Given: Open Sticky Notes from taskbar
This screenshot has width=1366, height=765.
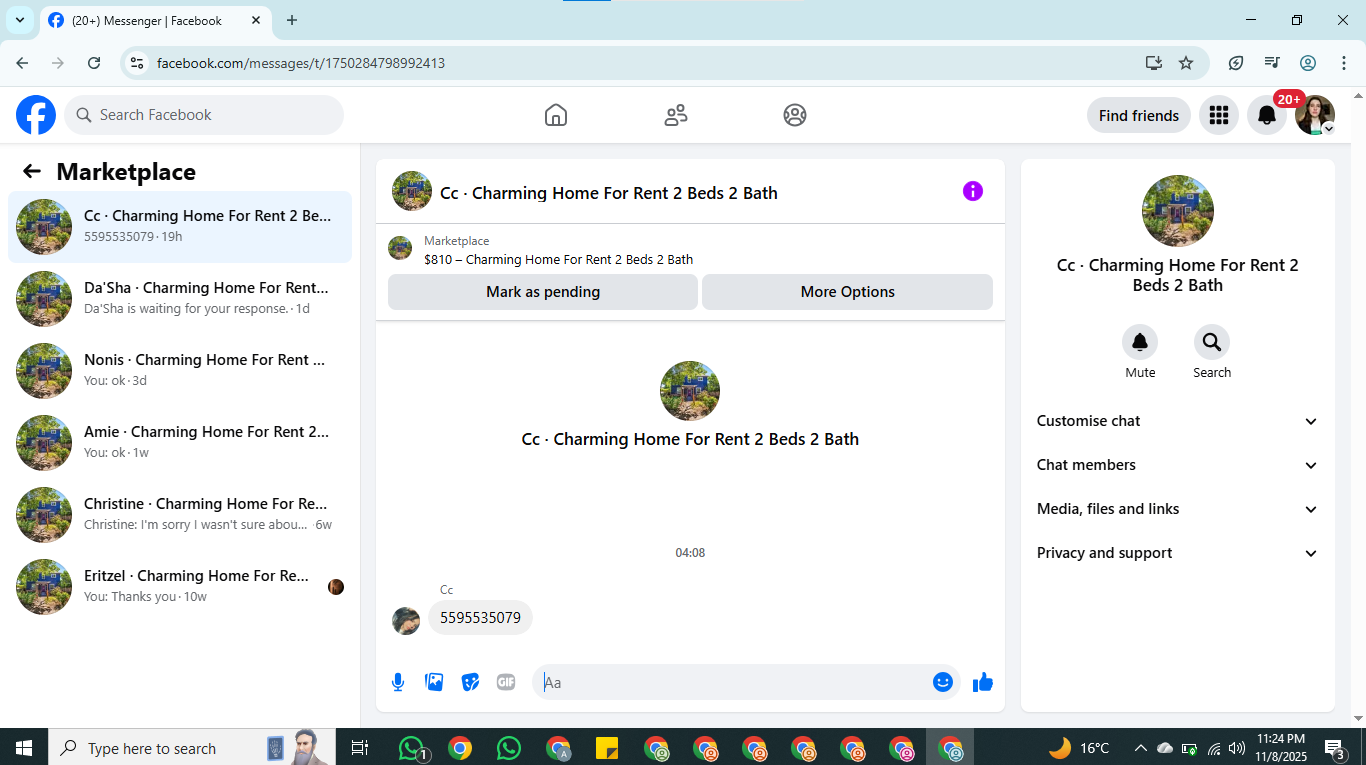Looking at the screenshot, I should click(x=607, y=748).
